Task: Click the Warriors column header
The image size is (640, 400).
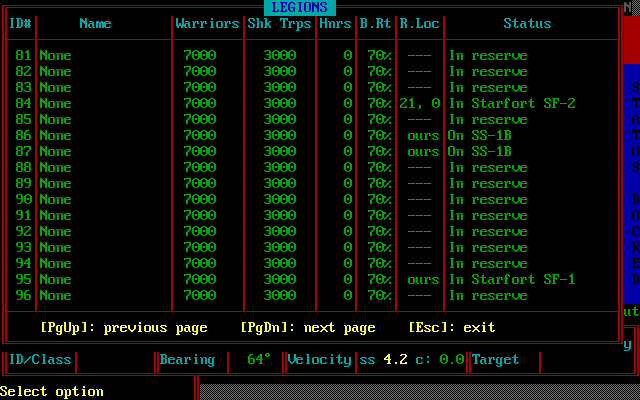Action: pyautogui.click(x=207, y=23)
